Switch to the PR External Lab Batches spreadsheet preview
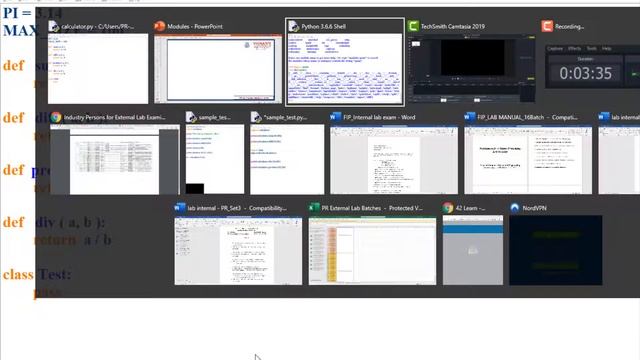Screen dimensions: 640x360 tap(372, 251)
